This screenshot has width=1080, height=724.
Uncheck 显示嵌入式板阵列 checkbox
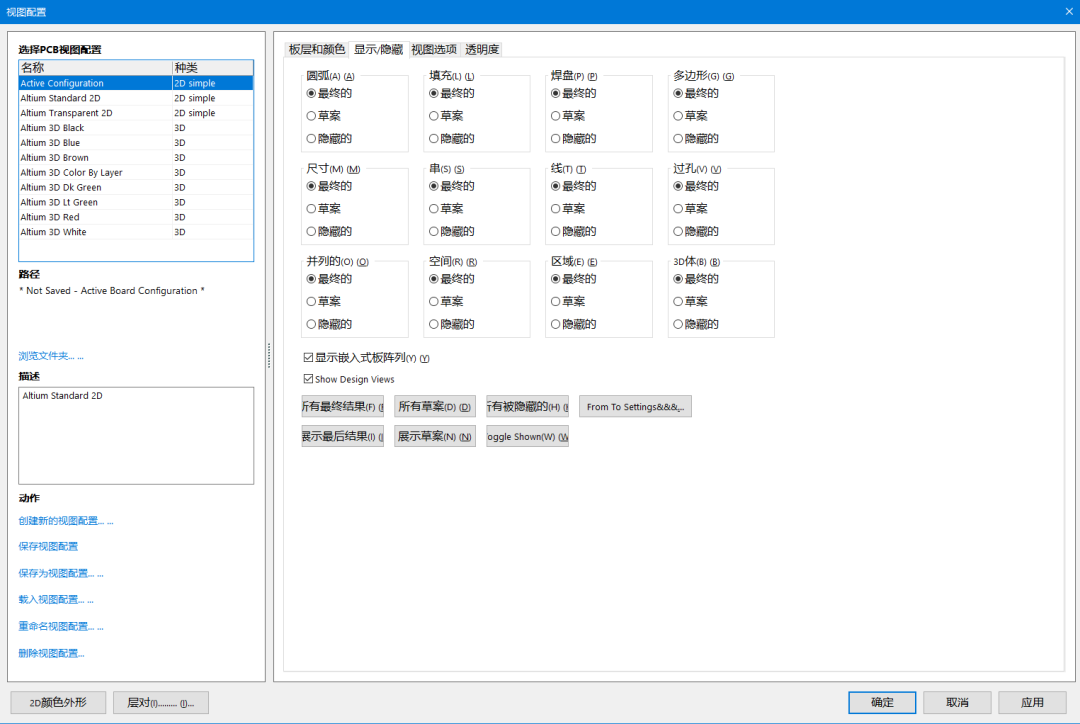(x=309, y=357)
